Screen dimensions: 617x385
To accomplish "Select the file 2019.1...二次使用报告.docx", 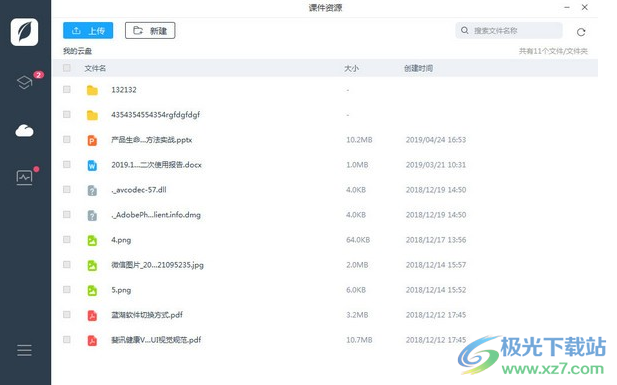I will tap(156, 165).
